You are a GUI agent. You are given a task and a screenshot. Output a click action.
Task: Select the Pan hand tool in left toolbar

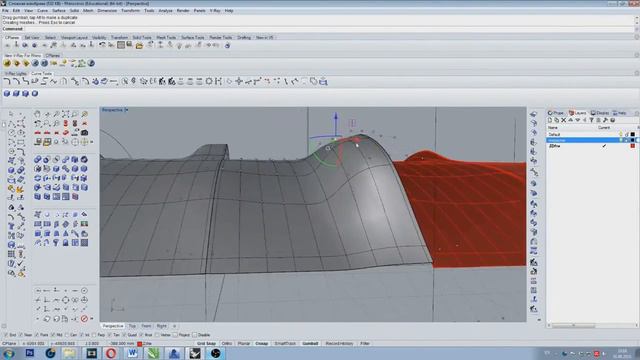[38, 114]
